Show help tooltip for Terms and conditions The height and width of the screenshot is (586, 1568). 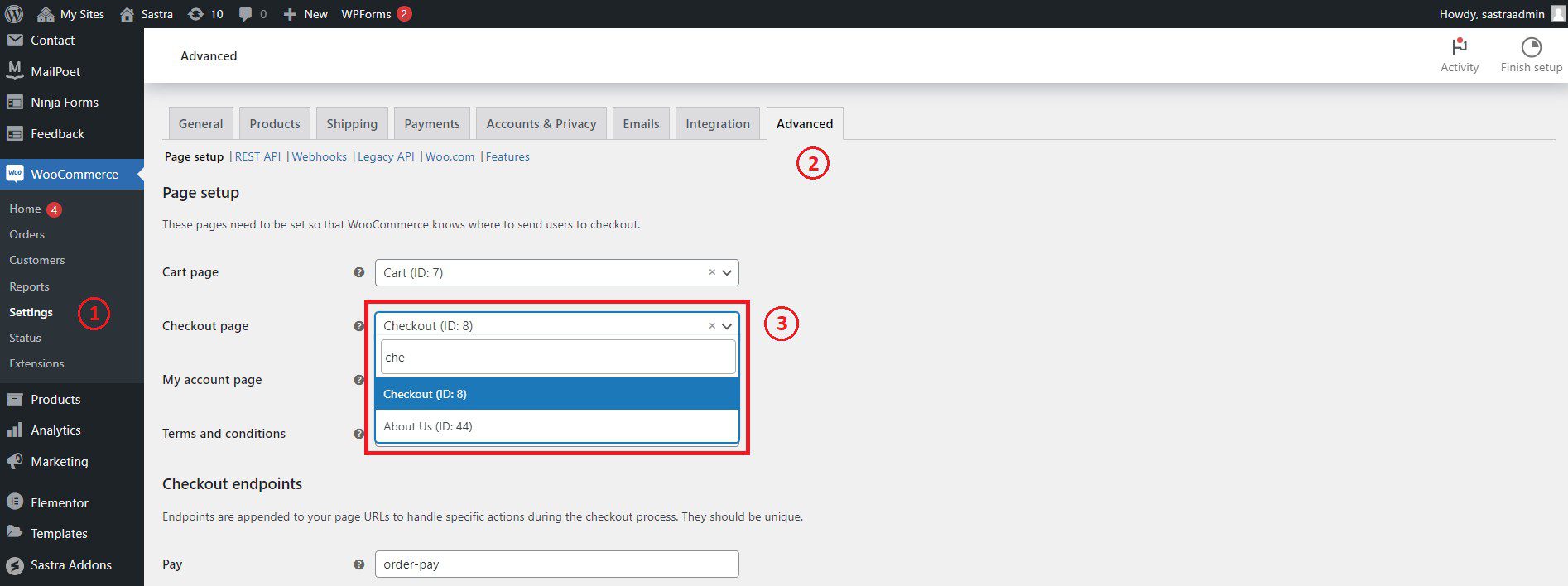coord(359,434)
